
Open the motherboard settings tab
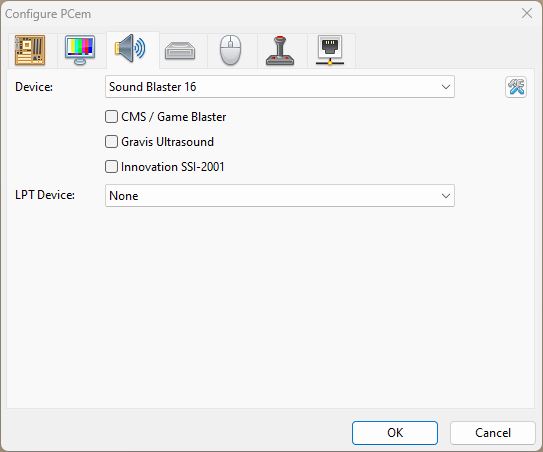[30, 50]
